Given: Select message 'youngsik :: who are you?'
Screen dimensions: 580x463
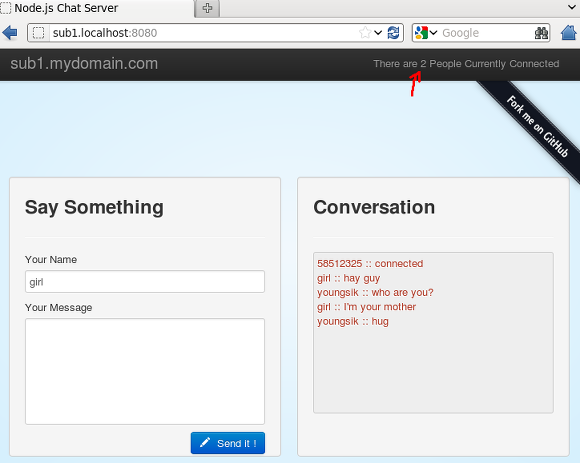Looking at the screenshot, I should (375, 293).
